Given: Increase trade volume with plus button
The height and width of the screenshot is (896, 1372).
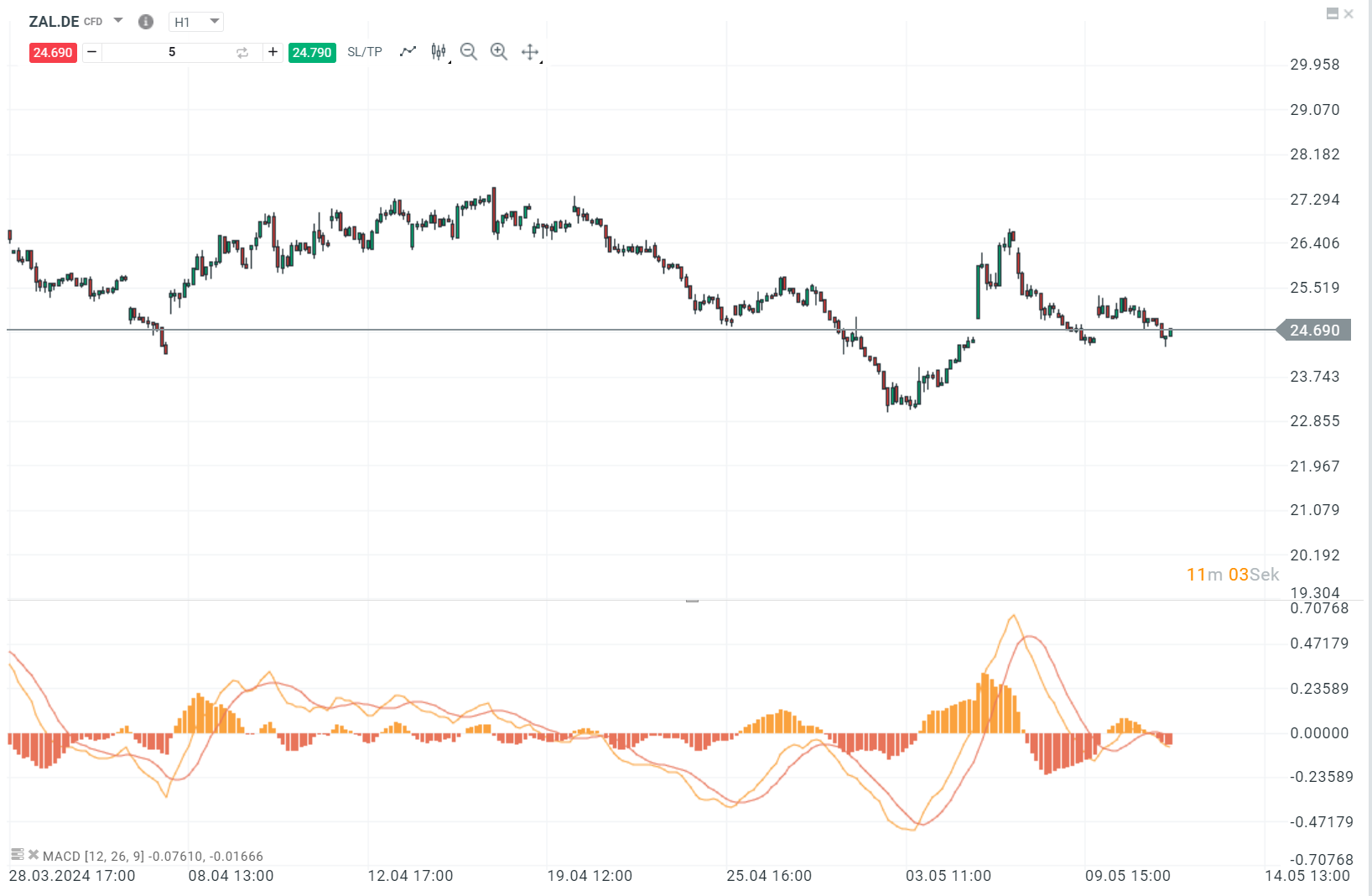Looking at the screenshot, I should [273, 52].
